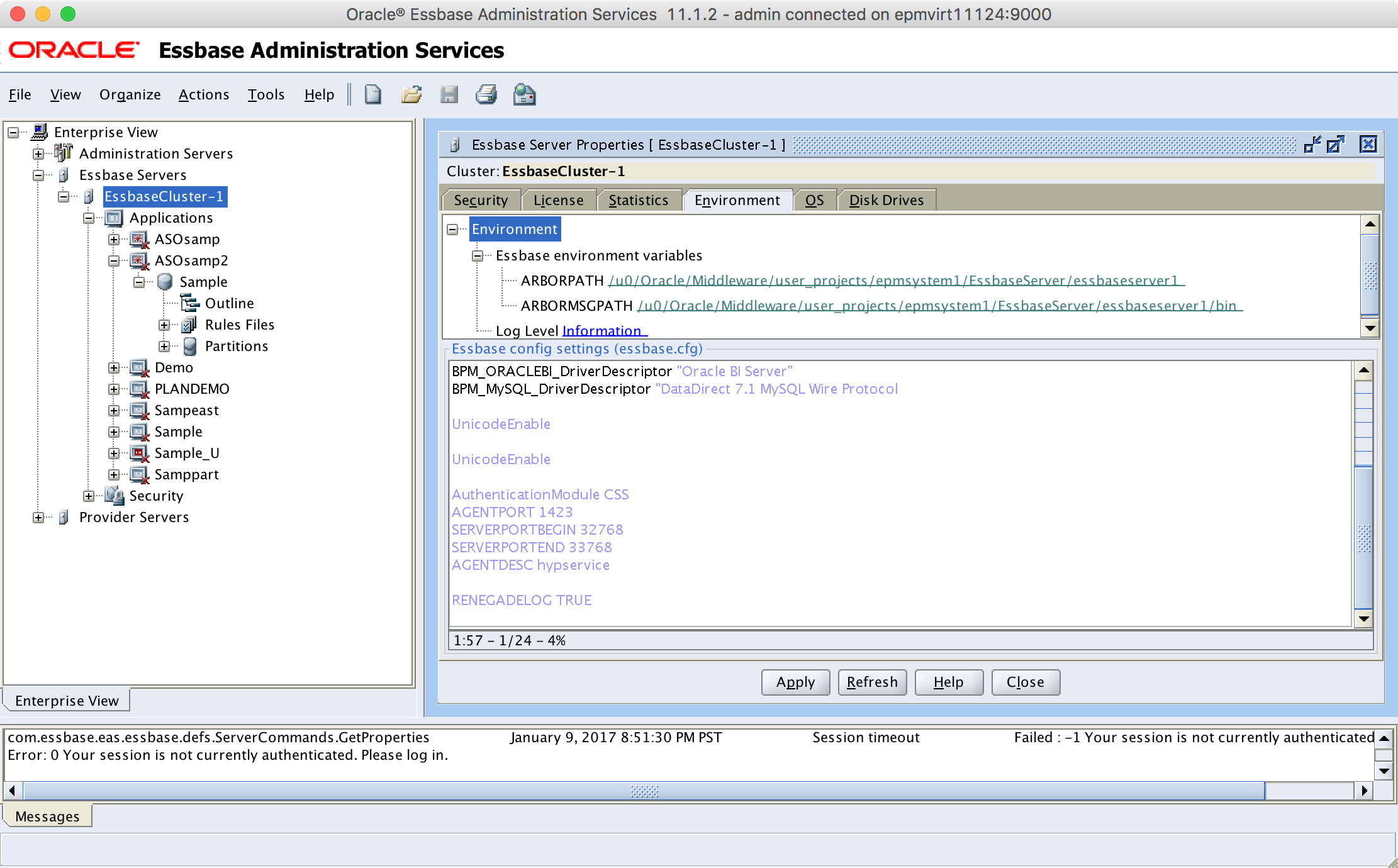Screen dimensions: 1398x868
Task: Expand the Provider Servers node
Action: point(38,518)
